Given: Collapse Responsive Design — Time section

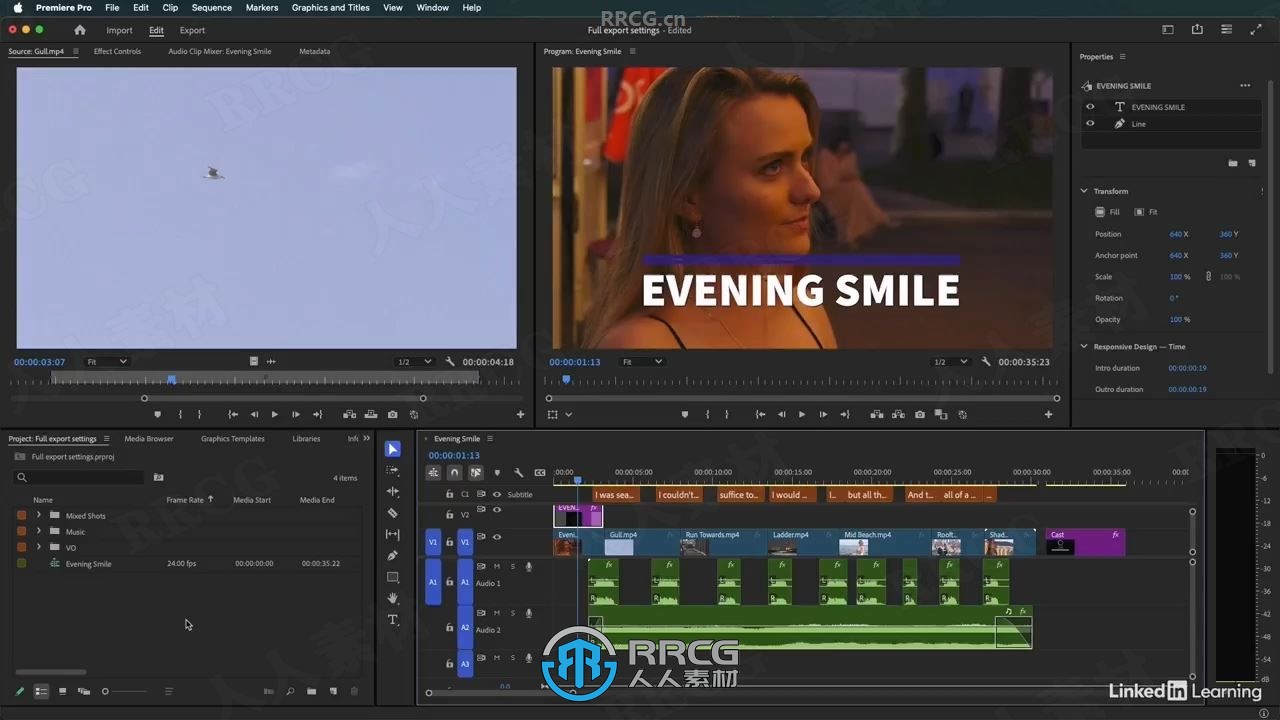Looking at the screenshot, I should [1084, 347].
